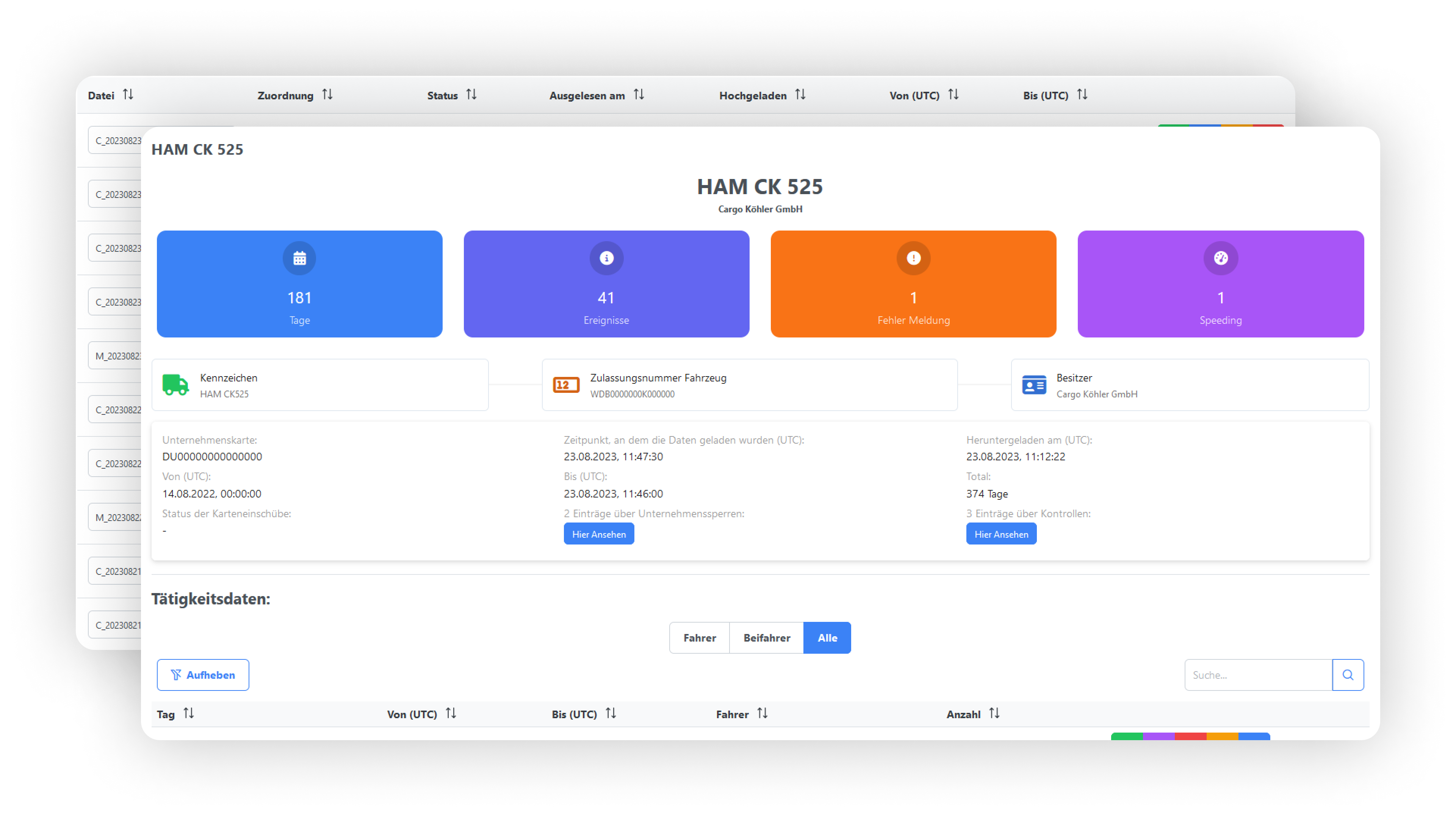
Task: Click the speedometer icon on Speeding card
Action: (1220, 259)
